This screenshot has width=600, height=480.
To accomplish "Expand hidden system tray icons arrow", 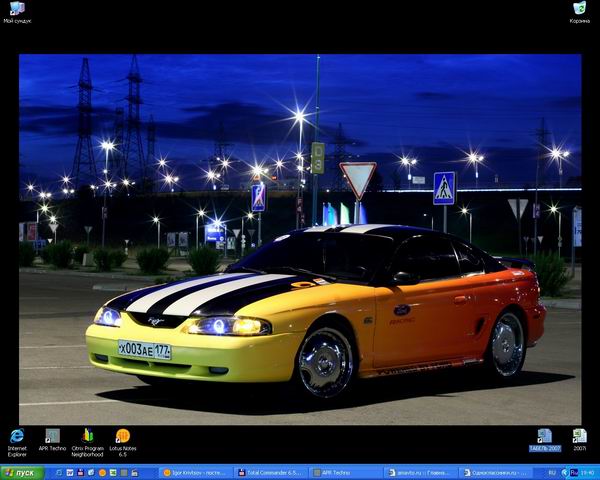I will click(x=563, y=473).
